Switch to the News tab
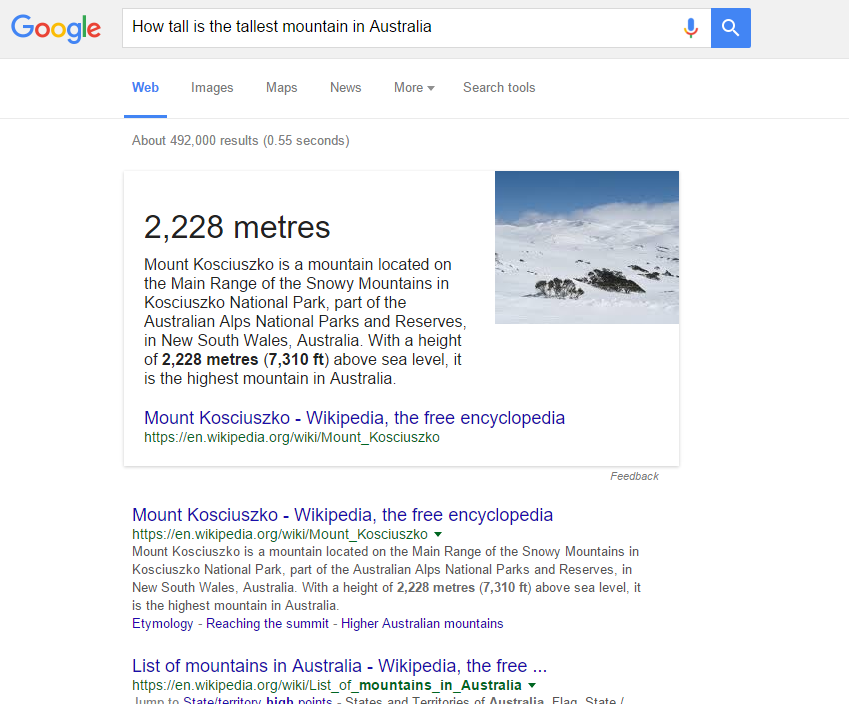Image resolution: width=849 pixels, height=704 pixels. 345,88
